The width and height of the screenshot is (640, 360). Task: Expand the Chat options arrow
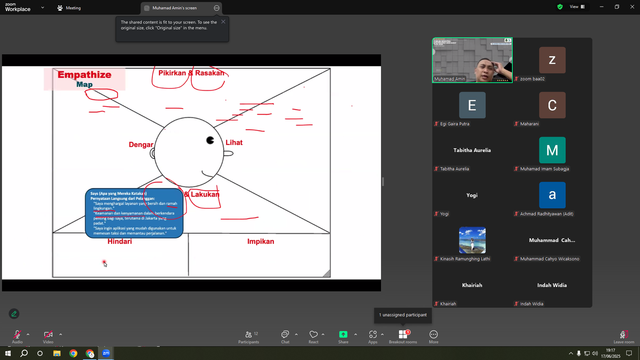(296, 334)
